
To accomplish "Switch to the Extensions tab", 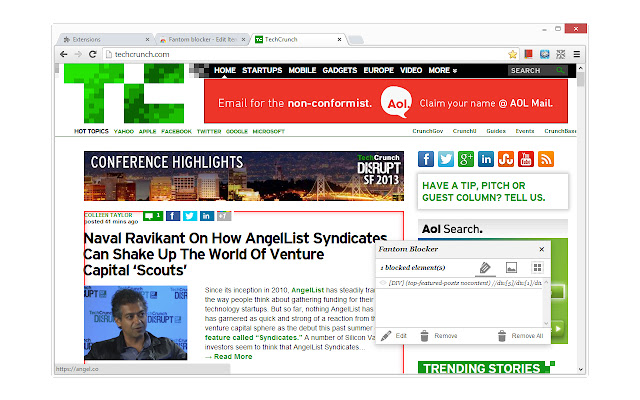I will pos(104,40).
